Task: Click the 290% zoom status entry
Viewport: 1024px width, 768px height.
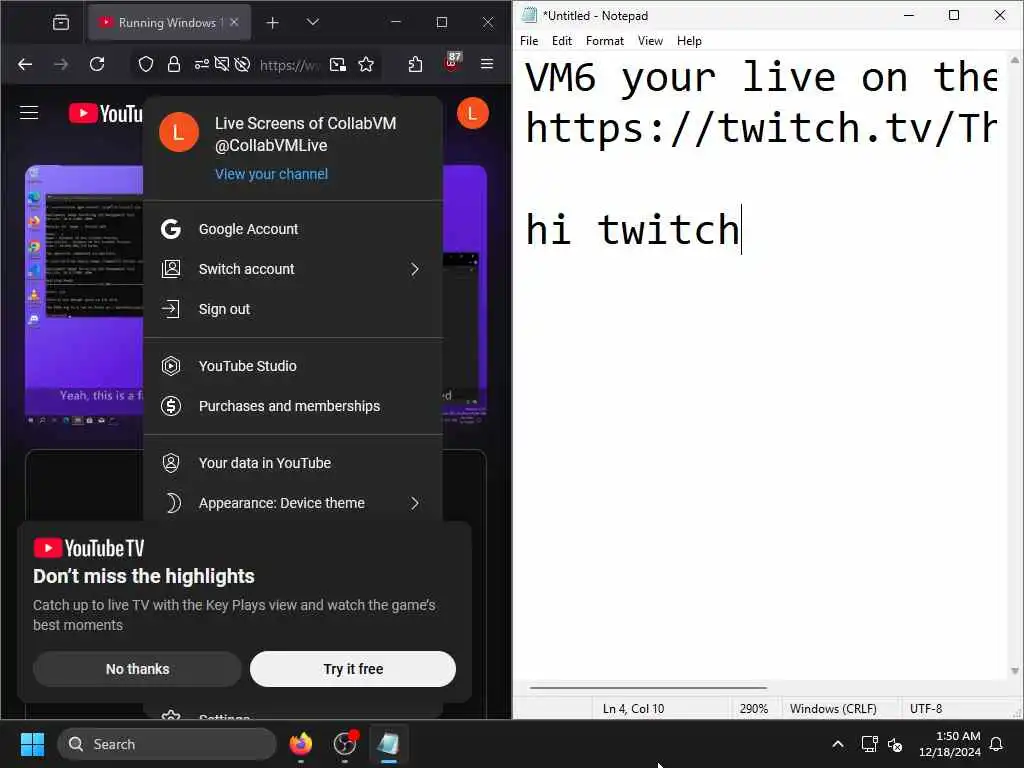Action: click(x=754, y=709)
